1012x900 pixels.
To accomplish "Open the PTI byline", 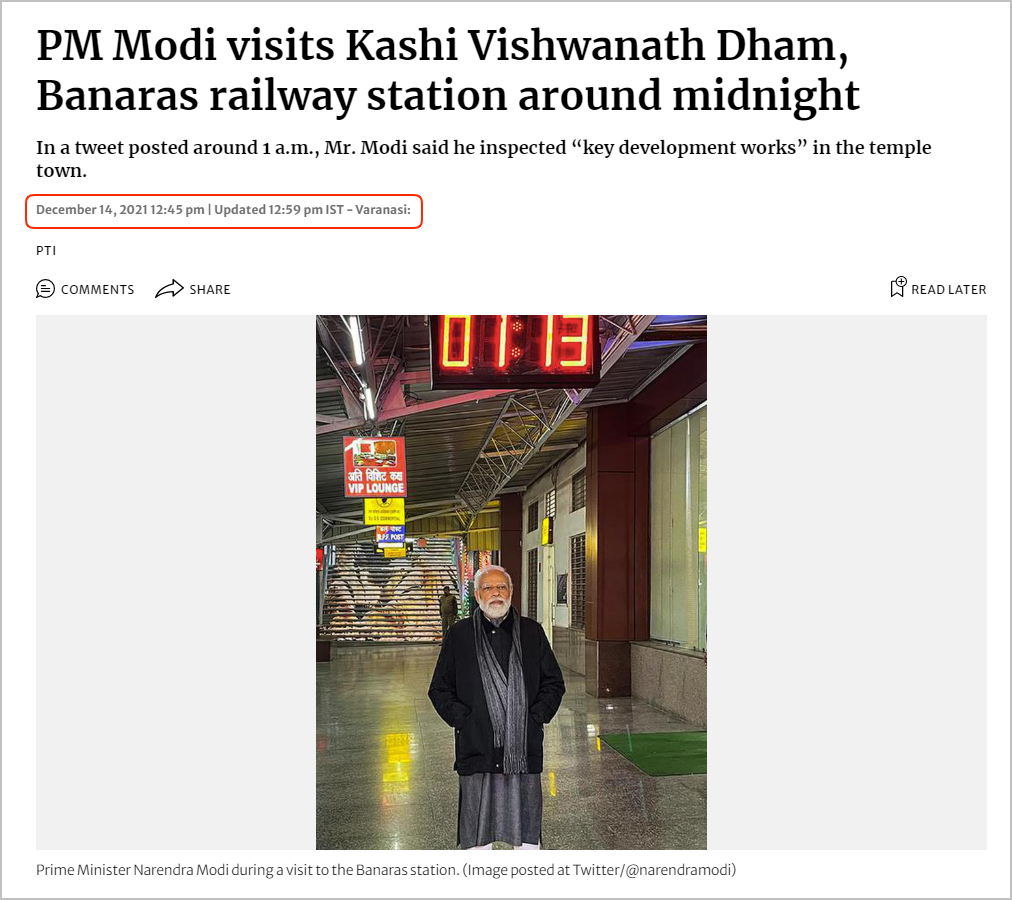I will pos(46,251).
